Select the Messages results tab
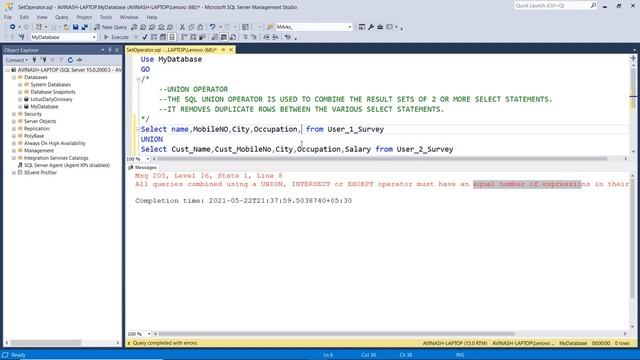This screenshot has width=640, height=360. [142, 167]
